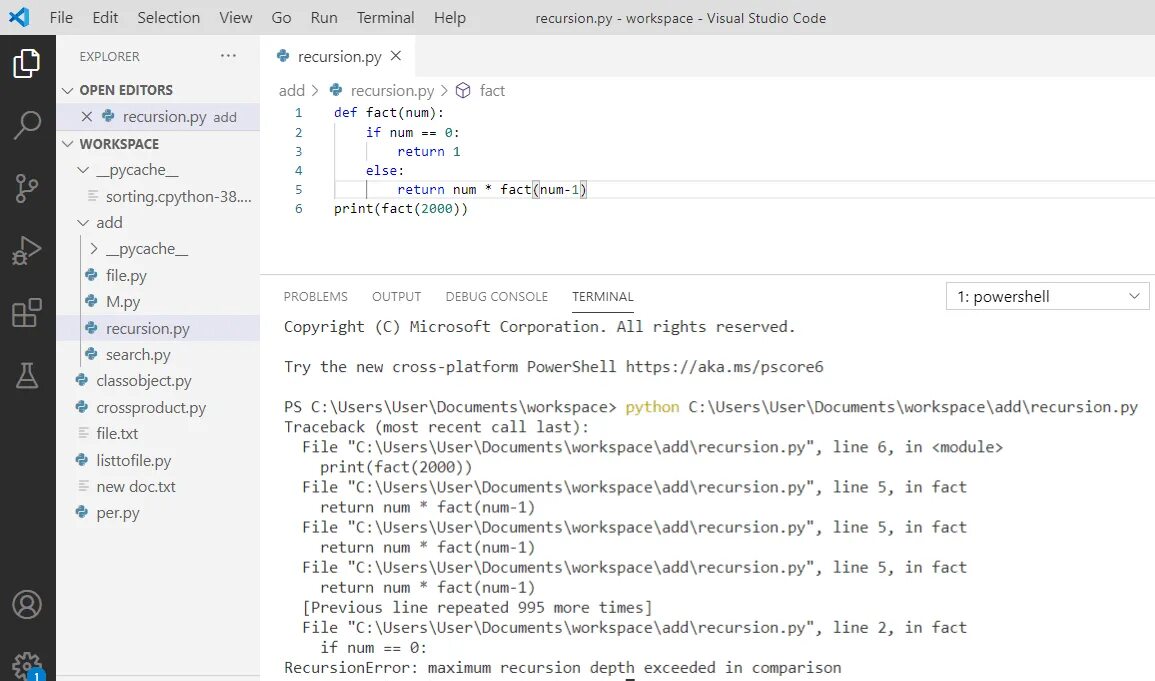Open the Extensions view
Image resolution: width=1155 pixels, height=681 pixels.
(x=27, y=312)
